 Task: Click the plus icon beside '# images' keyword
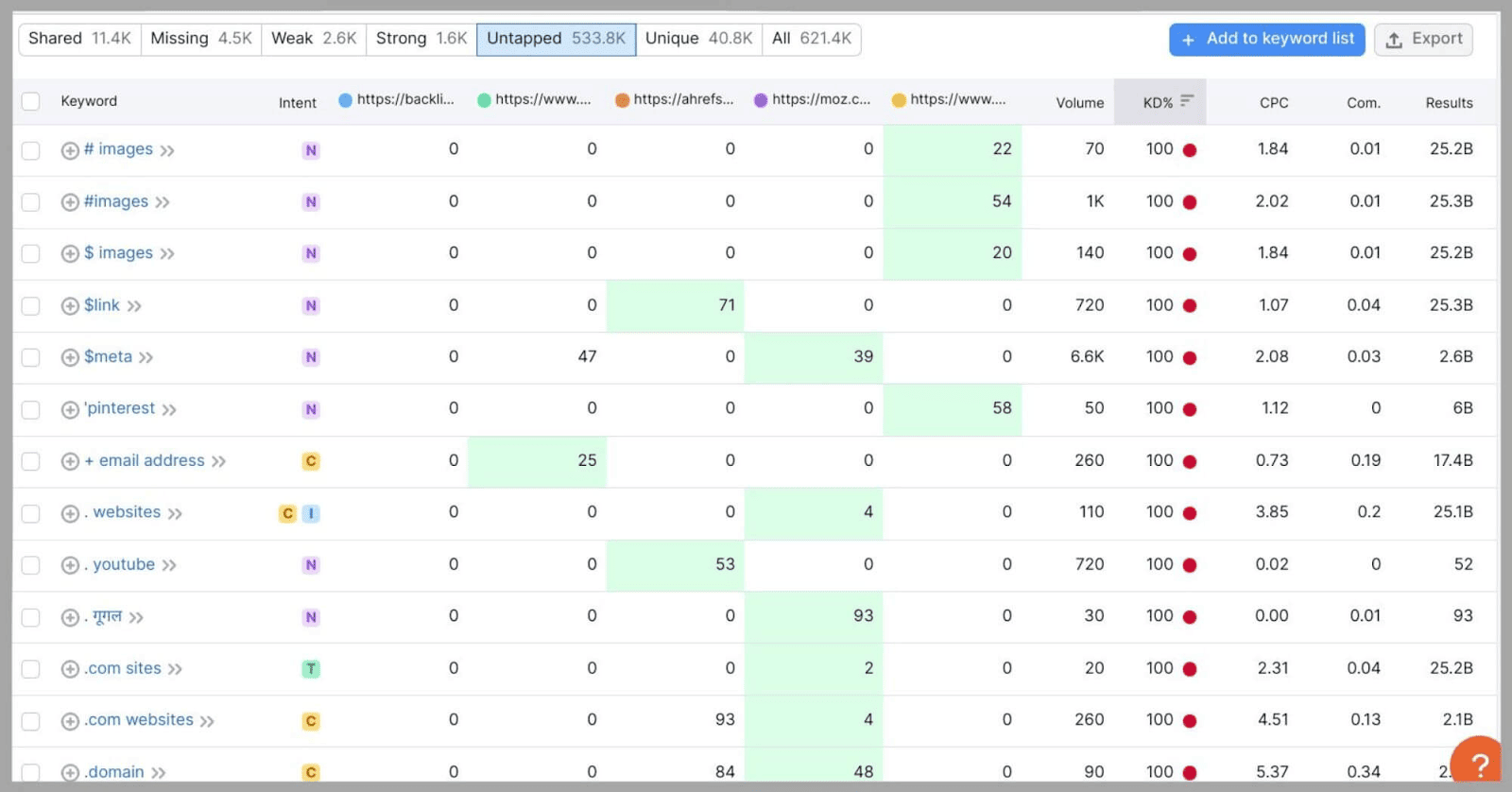point(70,150)
